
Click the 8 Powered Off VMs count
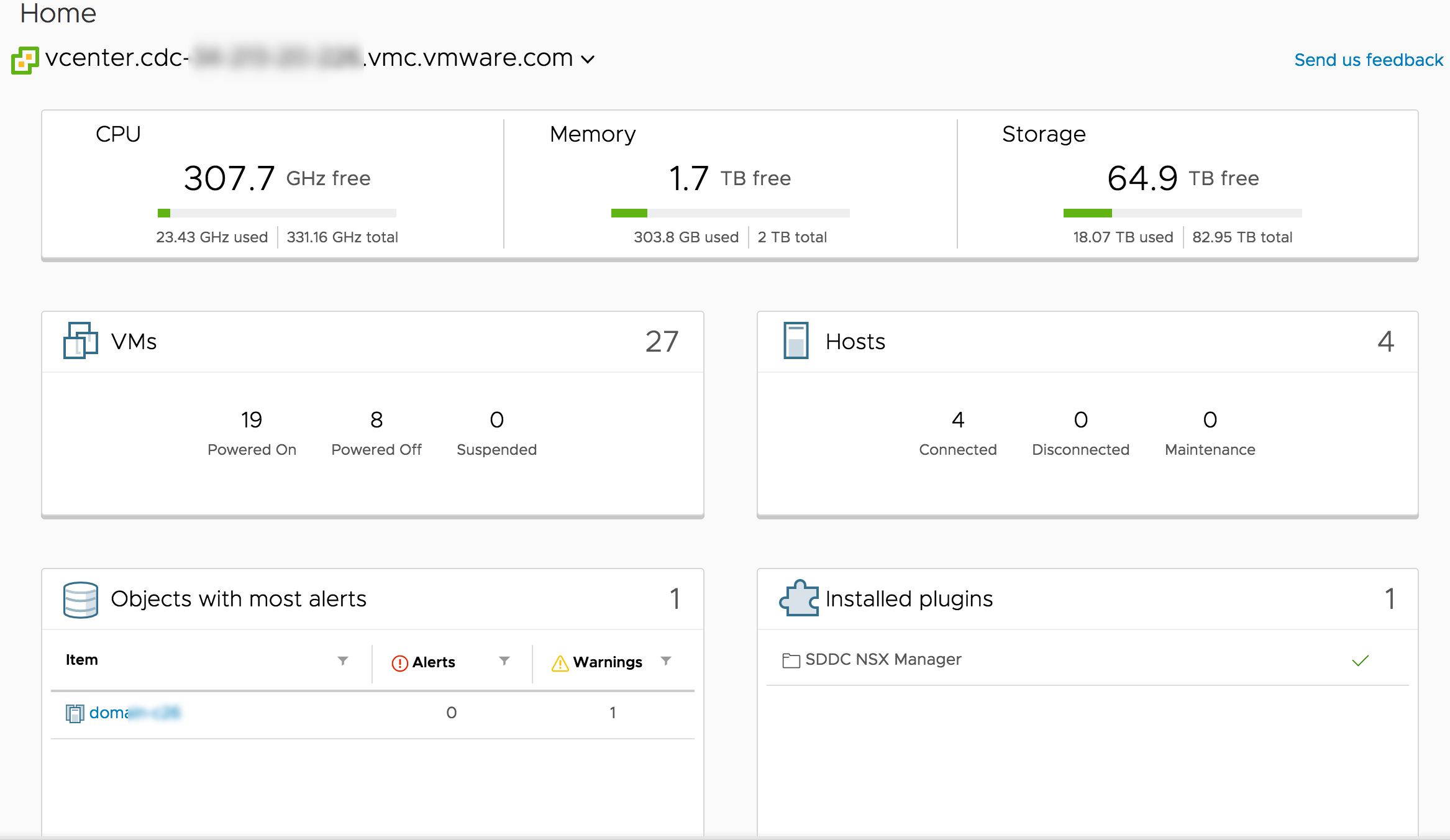[376, 420]
